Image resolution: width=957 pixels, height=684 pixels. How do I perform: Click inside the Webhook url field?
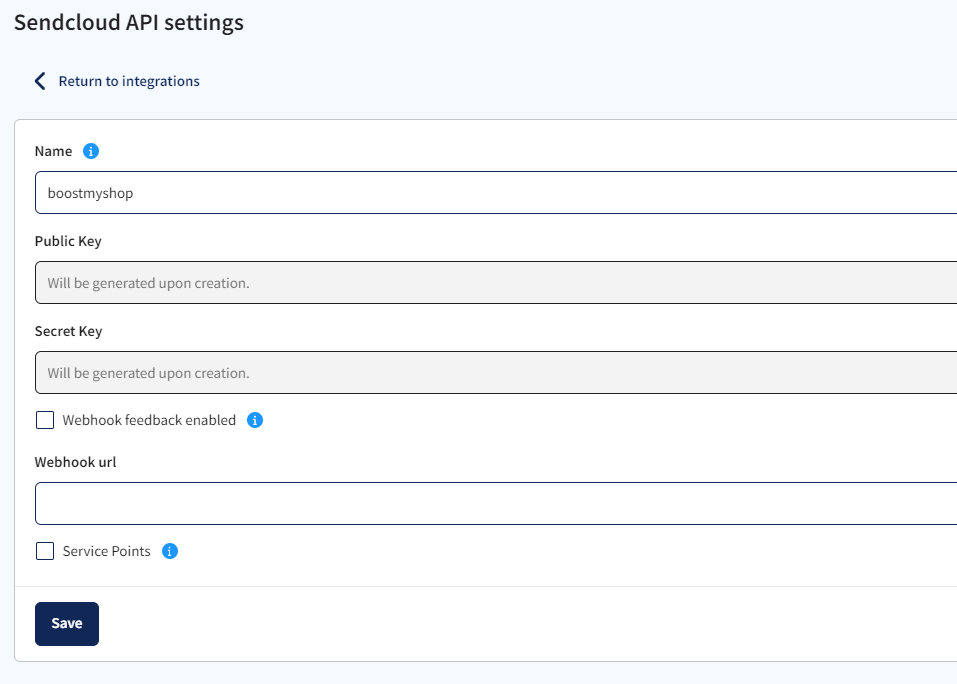(x=495, y=504)
